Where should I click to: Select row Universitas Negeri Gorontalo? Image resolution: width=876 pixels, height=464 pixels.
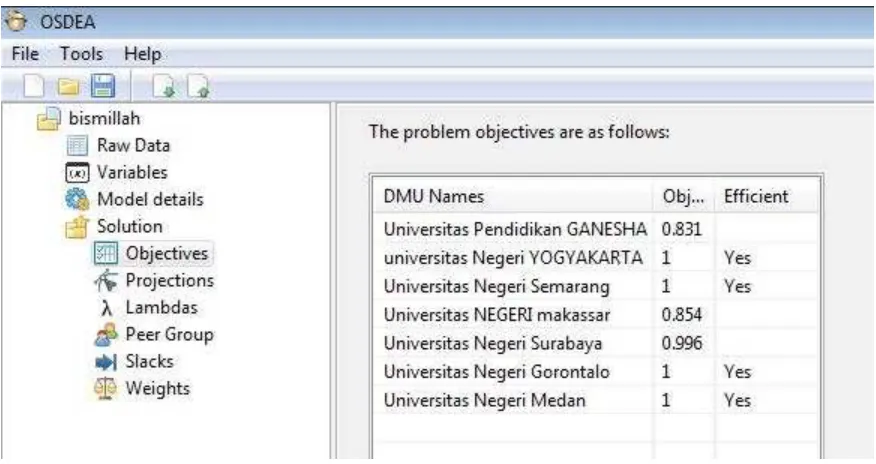tap(597, 372)
